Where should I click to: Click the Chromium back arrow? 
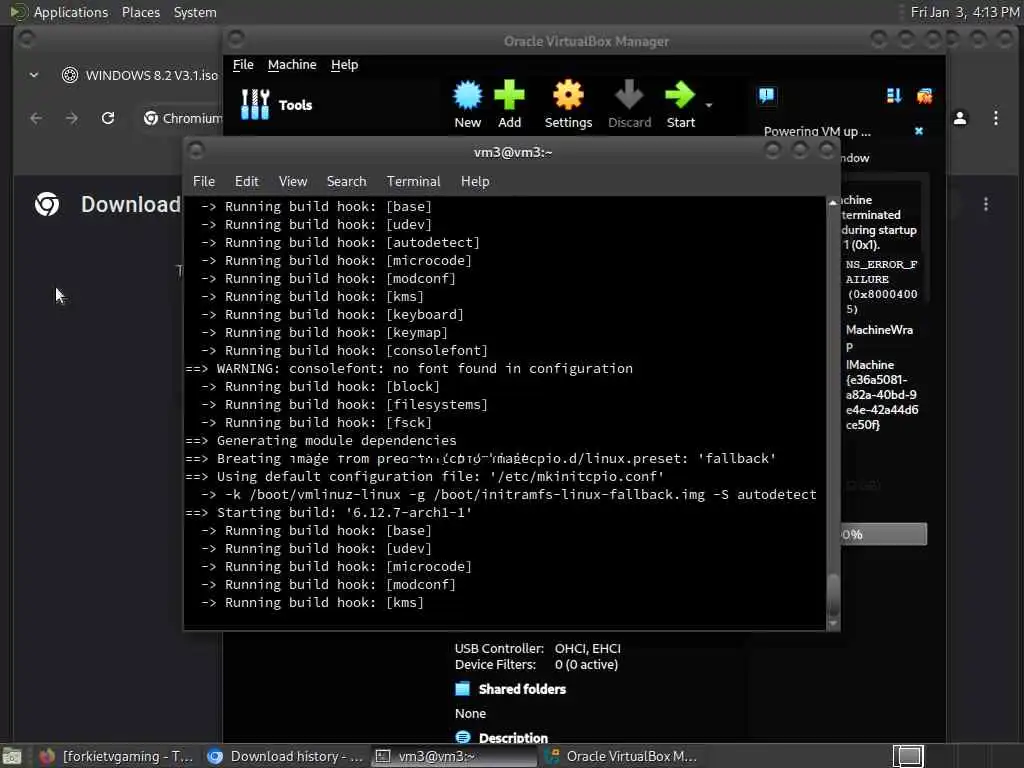pyautogui.click(x=36, y=118)
